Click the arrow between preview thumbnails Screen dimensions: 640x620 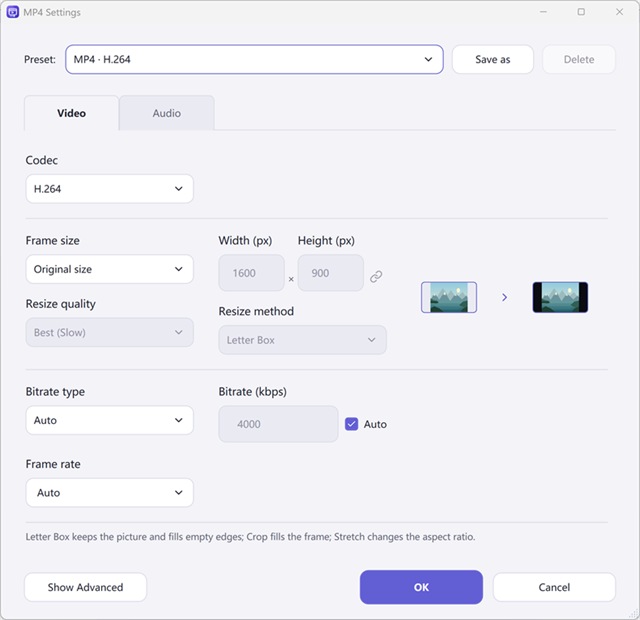[504, 297]
